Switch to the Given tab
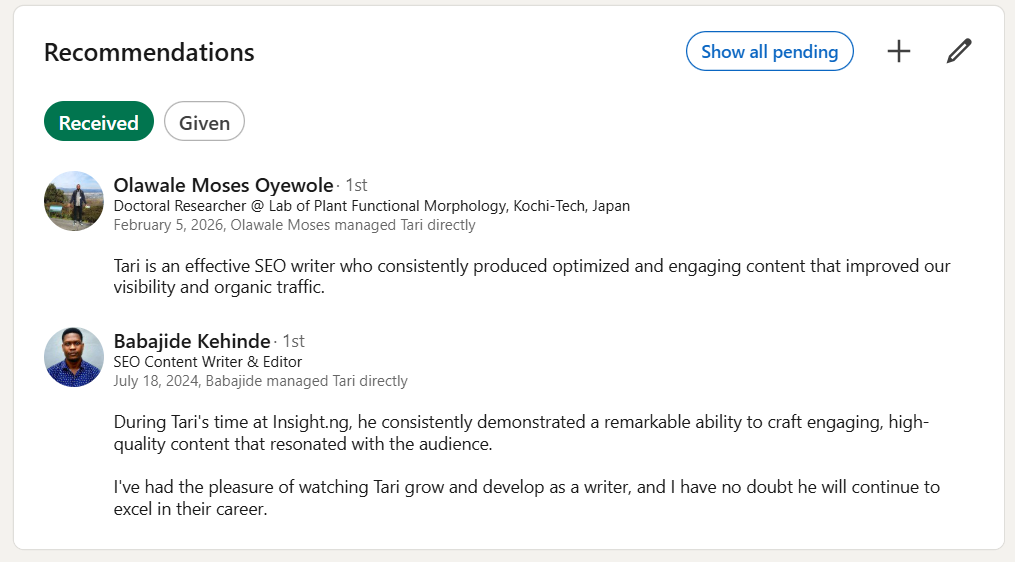The image size is (1015, 562). tap(204, 122)
